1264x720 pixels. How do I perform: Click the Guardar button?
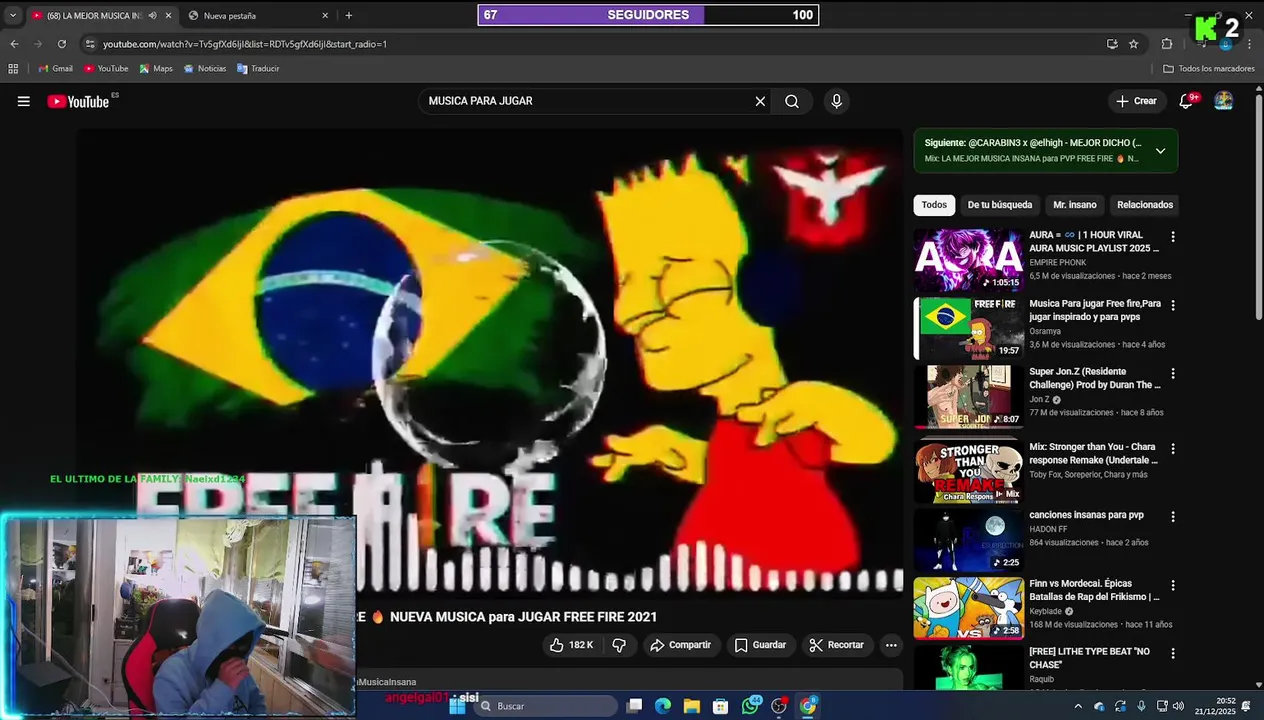(760, 645)
